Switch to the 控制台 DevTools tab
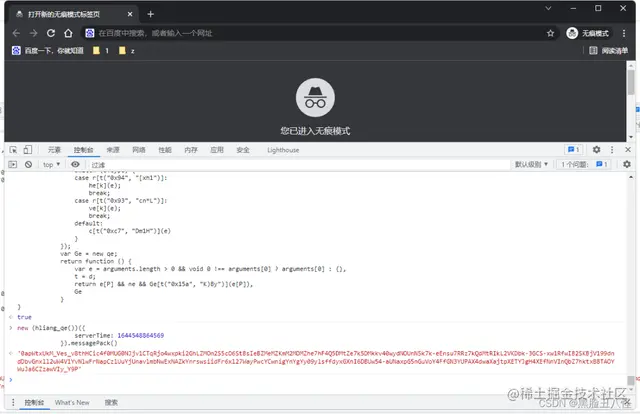Image resolution: width=640 pixels, height=414 pixels. click(x=84, y=150)
